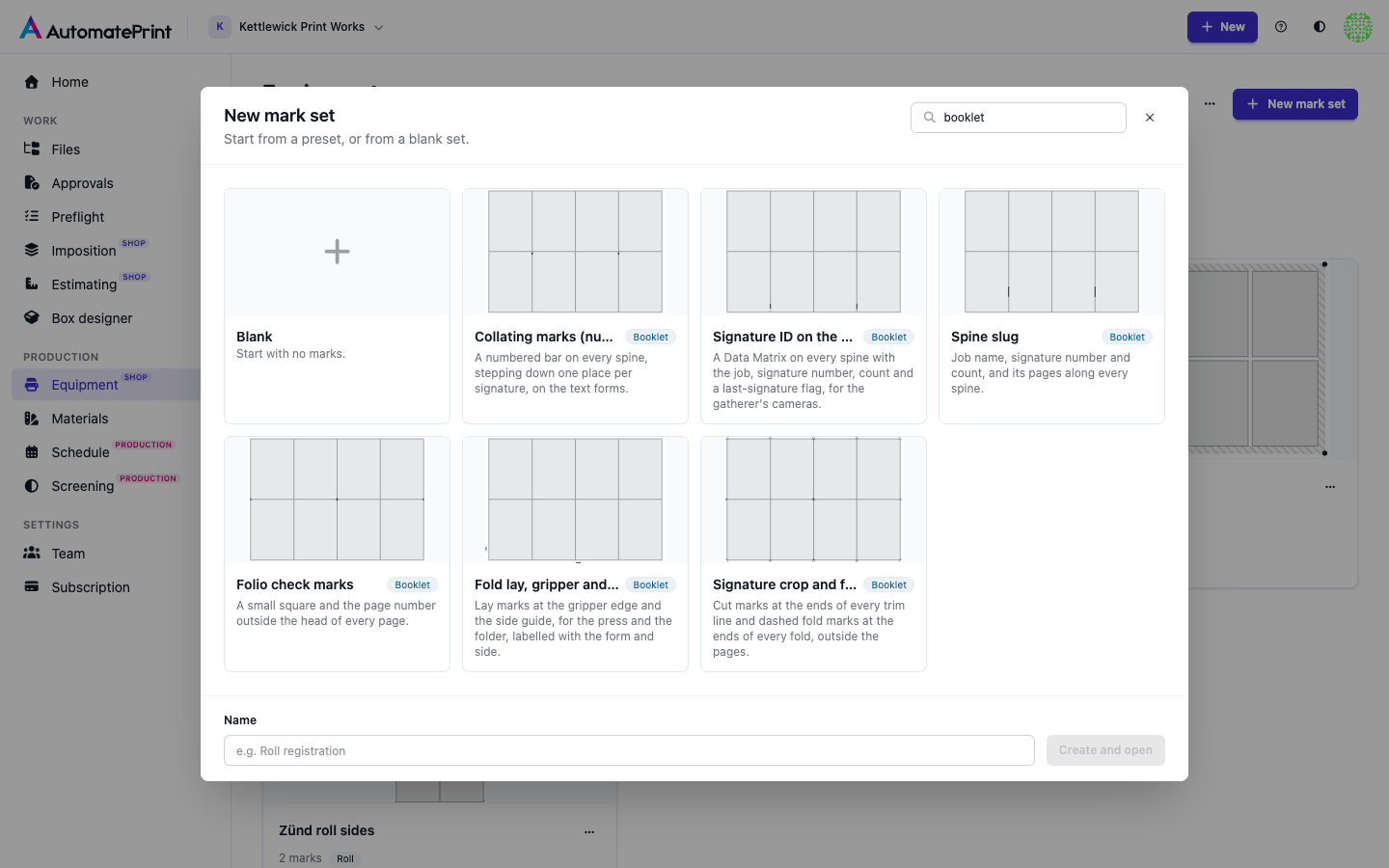Launch Box designer icon

pyautogui.click(x=32, y=318)
